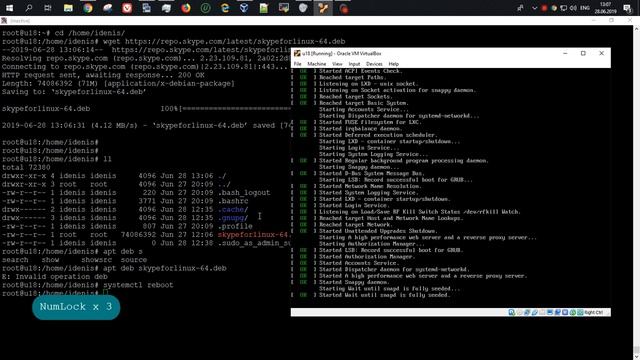This screenshot has width=640, height=360.
Task: Click 'Starting Authorization Manager...' boot line
Action: click(372, 244)
